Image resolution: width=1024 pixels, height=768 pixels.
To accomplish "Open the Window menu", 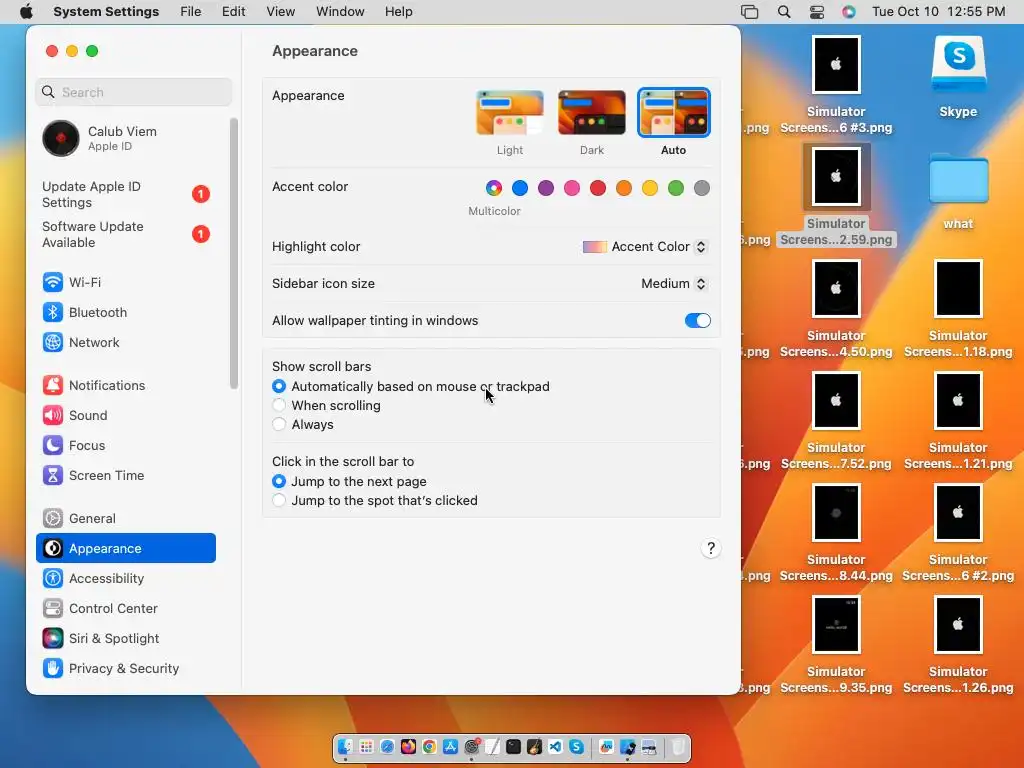I will coord(340,12).
